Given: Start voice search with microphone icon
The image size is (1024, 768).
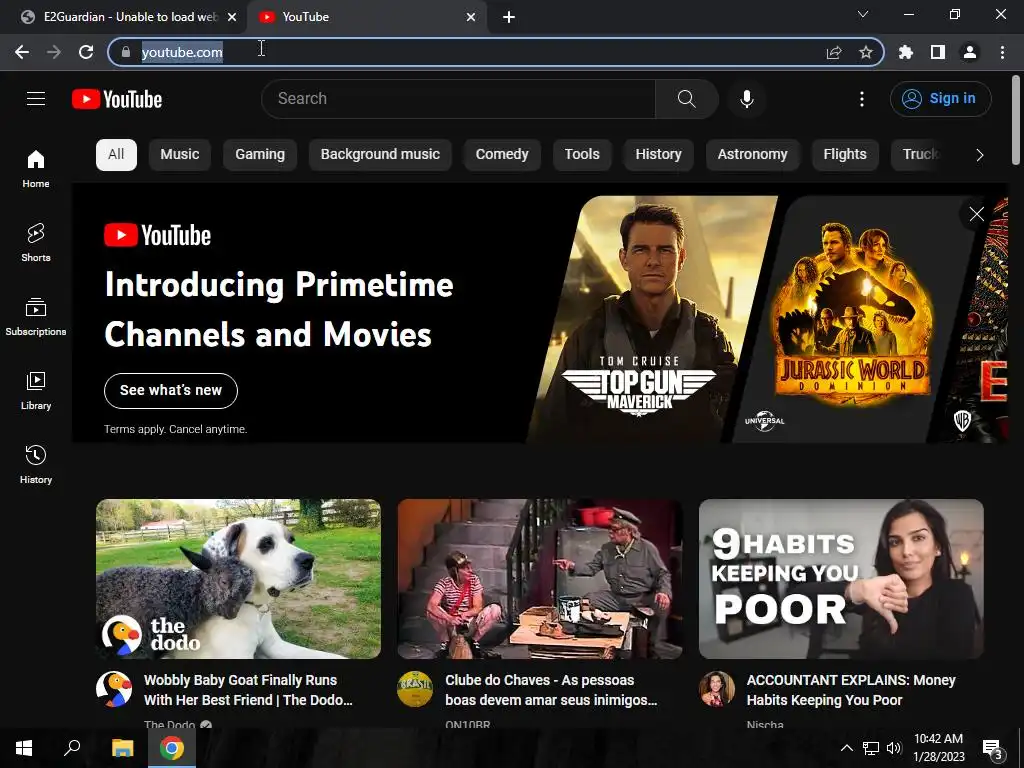Looking at the screenshot, I should pos(747,99).
